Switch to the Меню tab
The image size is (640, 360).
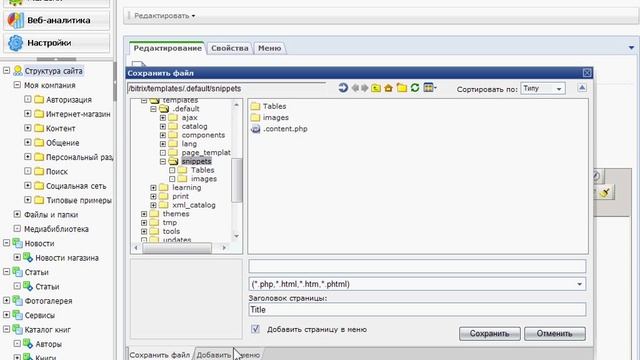[269, 48]
